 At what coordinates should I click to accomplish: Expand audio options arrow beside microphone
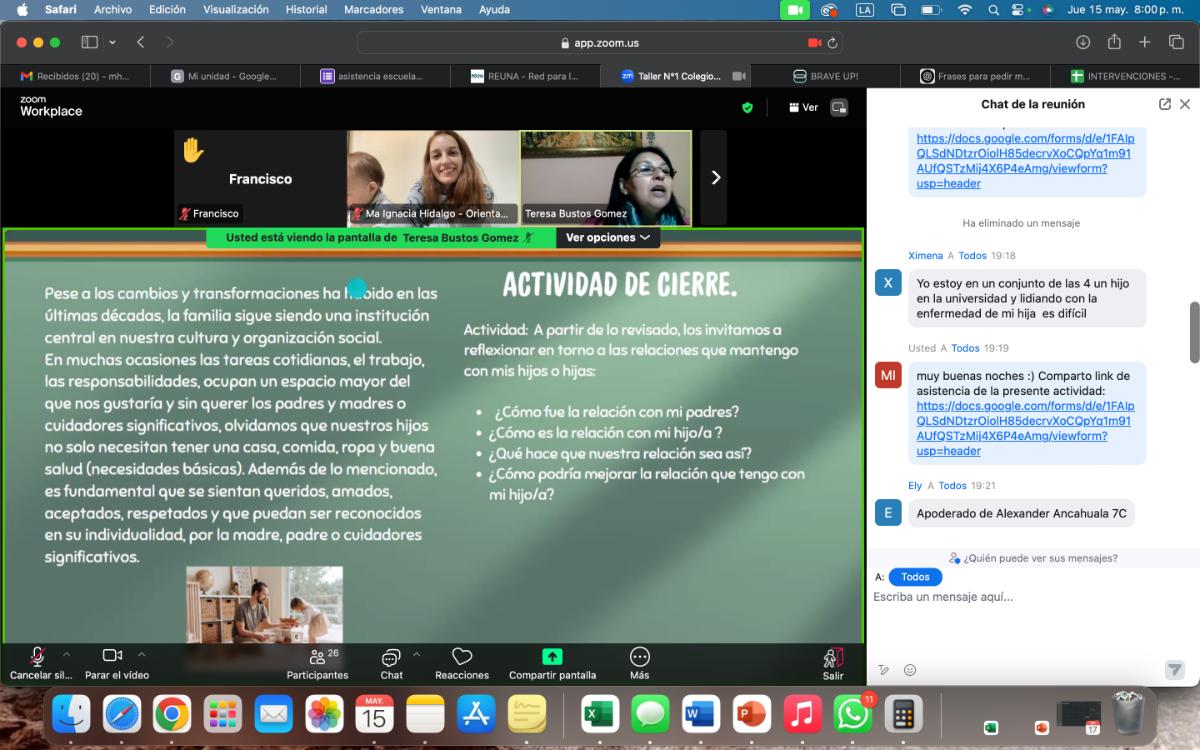[67, 654]
